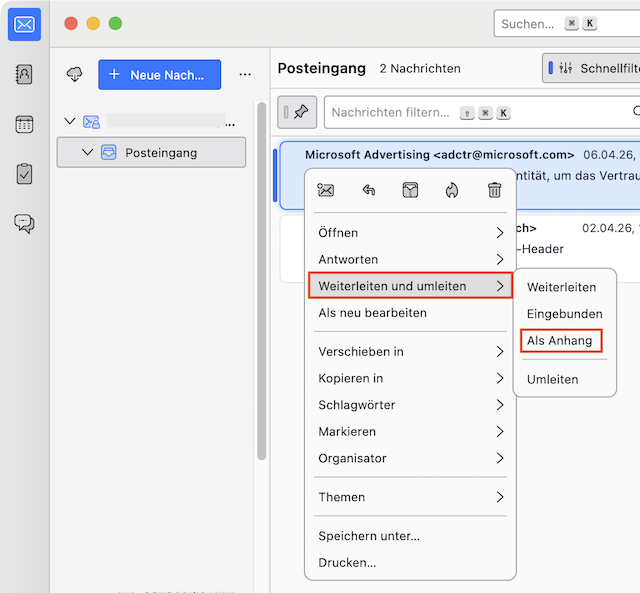Viewport: 640px width, 593px height.
Task: Click the account mail icon in the folder tree
Action: coord(91,122)
